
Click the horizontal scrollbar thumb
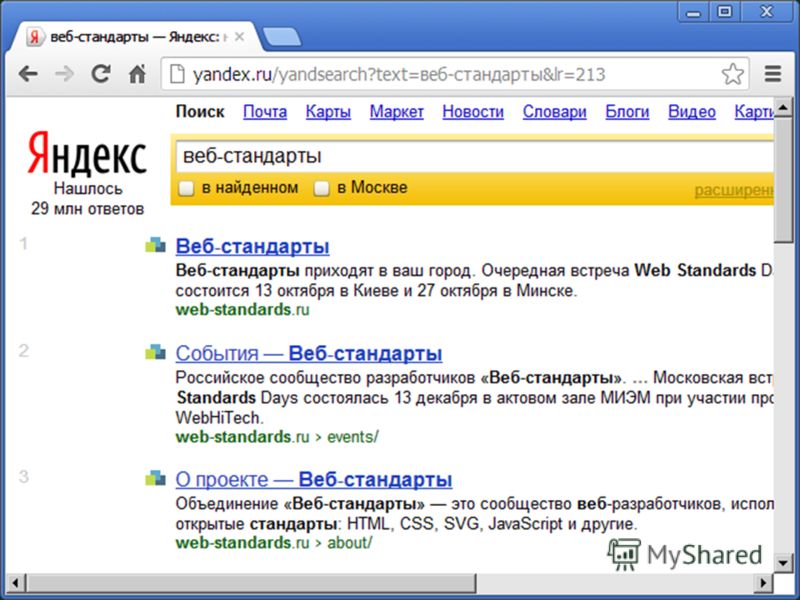click(250, 582)
